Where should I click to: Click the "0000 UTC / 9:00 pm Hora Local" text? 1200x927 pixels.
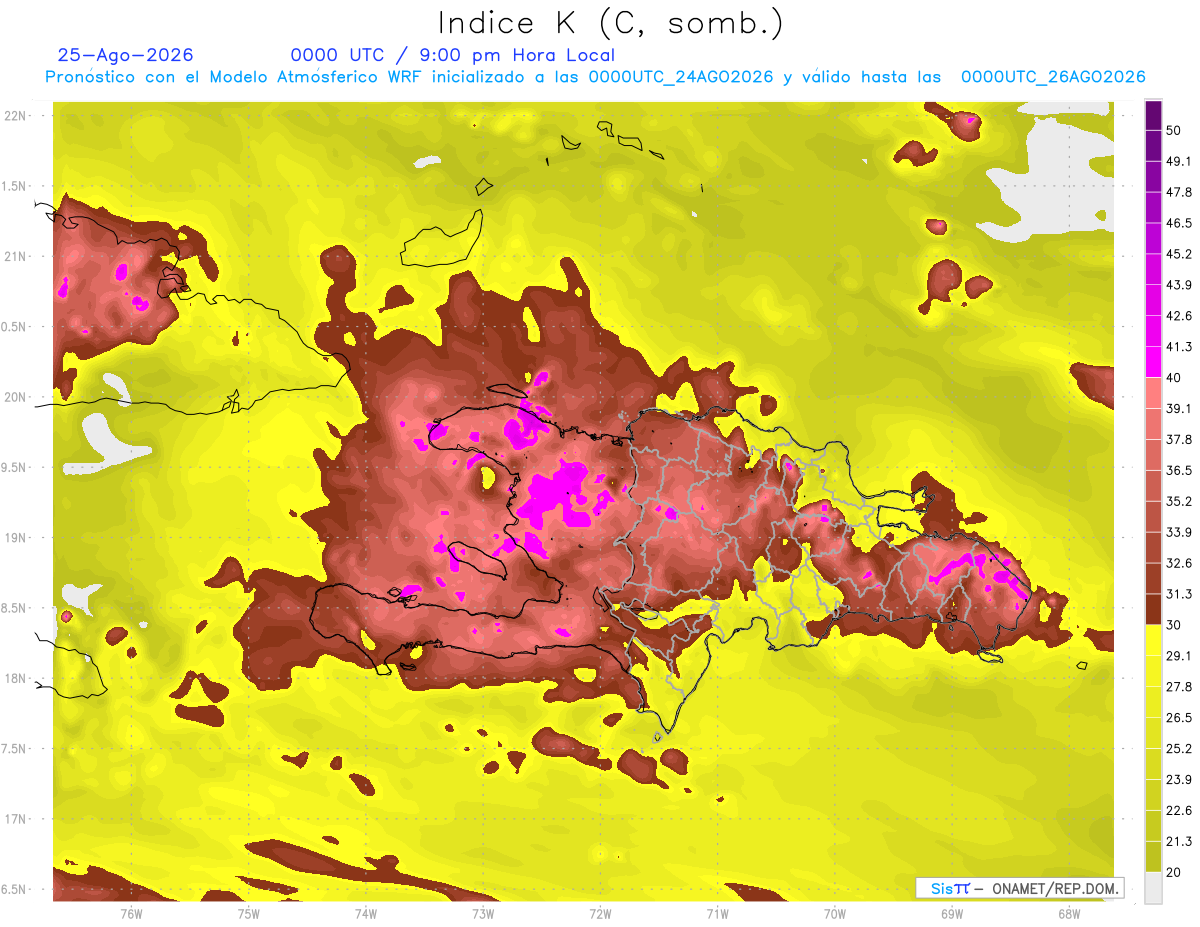(x=452, y=55)
